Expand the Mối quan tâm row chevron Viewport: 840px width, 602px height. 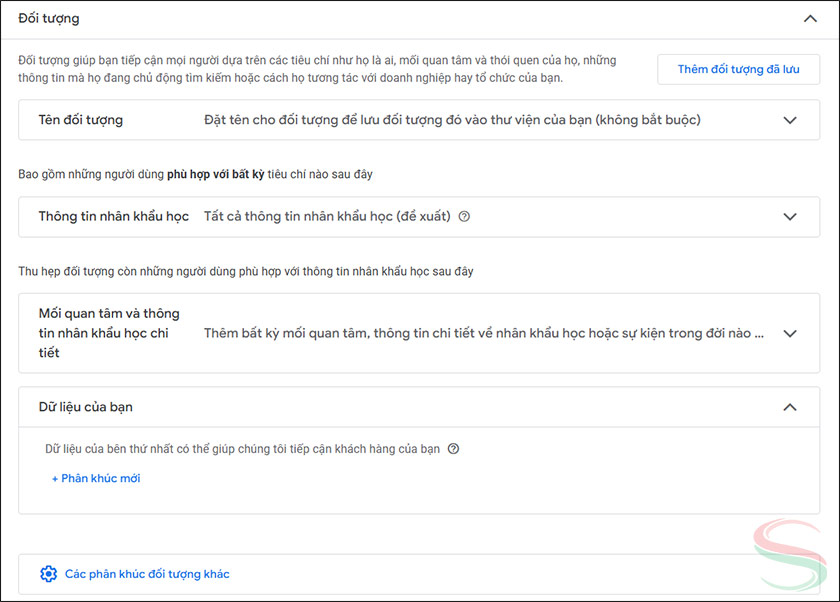[790, 333]
